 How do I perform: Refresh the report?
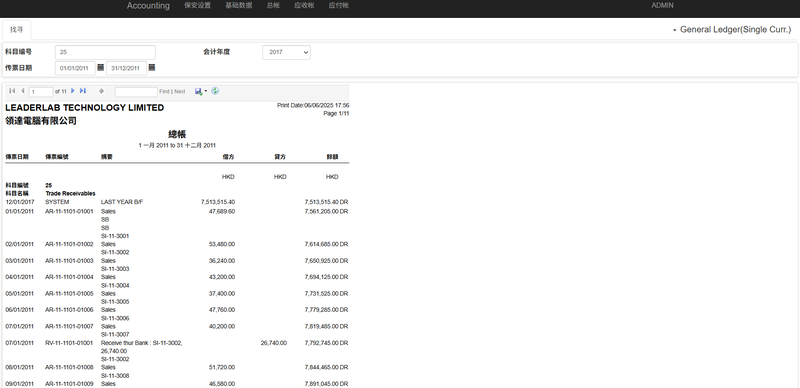(x=215, y=91)
